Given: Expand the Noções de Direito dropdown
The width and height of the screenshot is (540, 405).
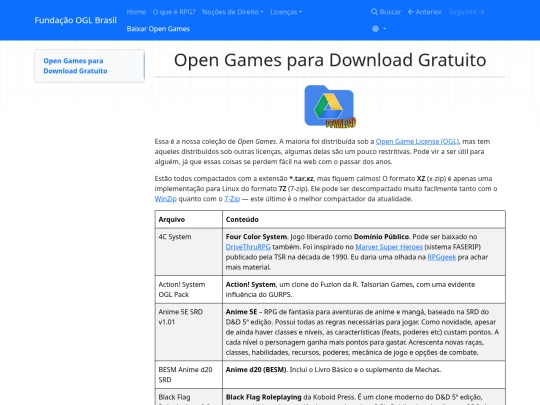Looking at the screenshot, I should (x=232, y=12).
